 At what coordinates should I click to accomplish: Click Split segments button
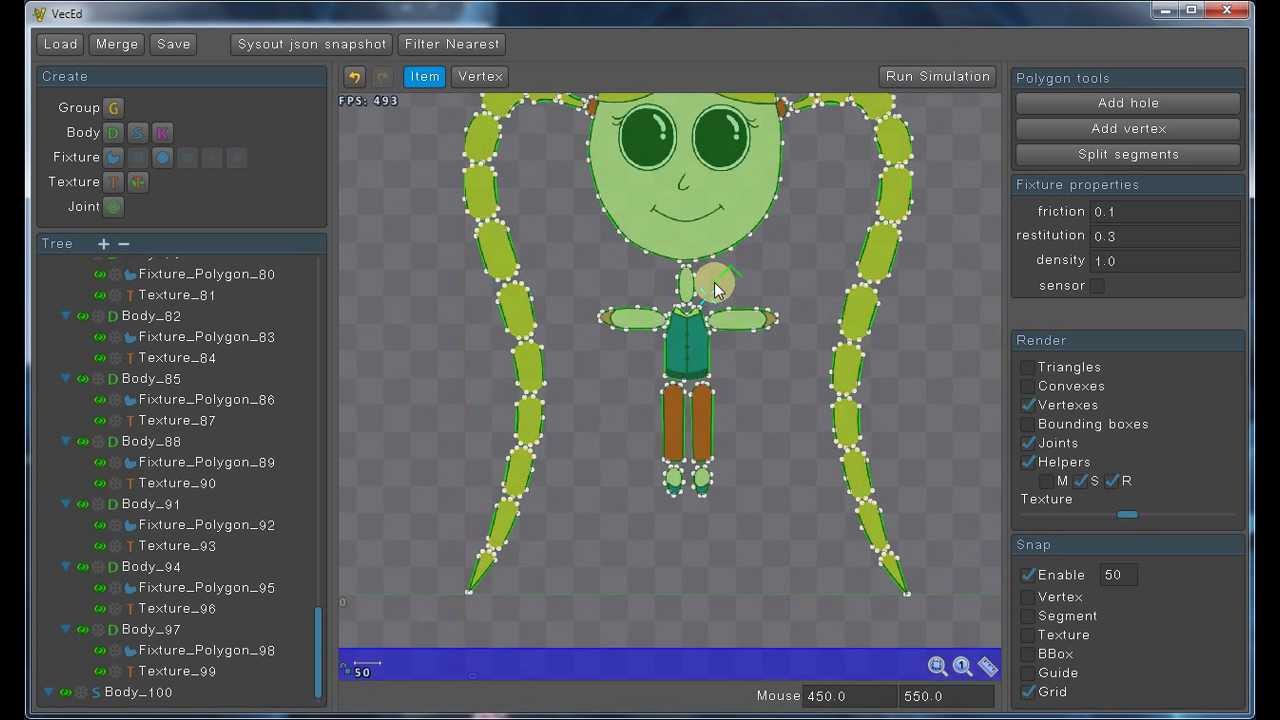[x=1128, y=155]
